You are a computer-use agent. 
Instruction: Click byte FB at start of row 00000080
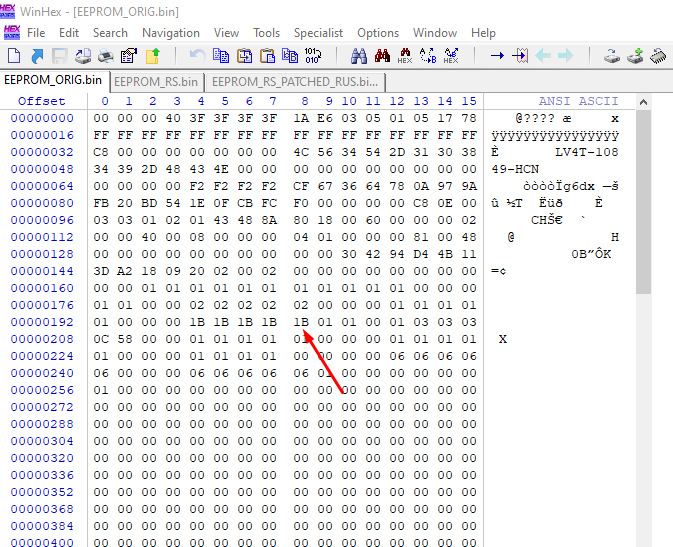tap(101, 203)
